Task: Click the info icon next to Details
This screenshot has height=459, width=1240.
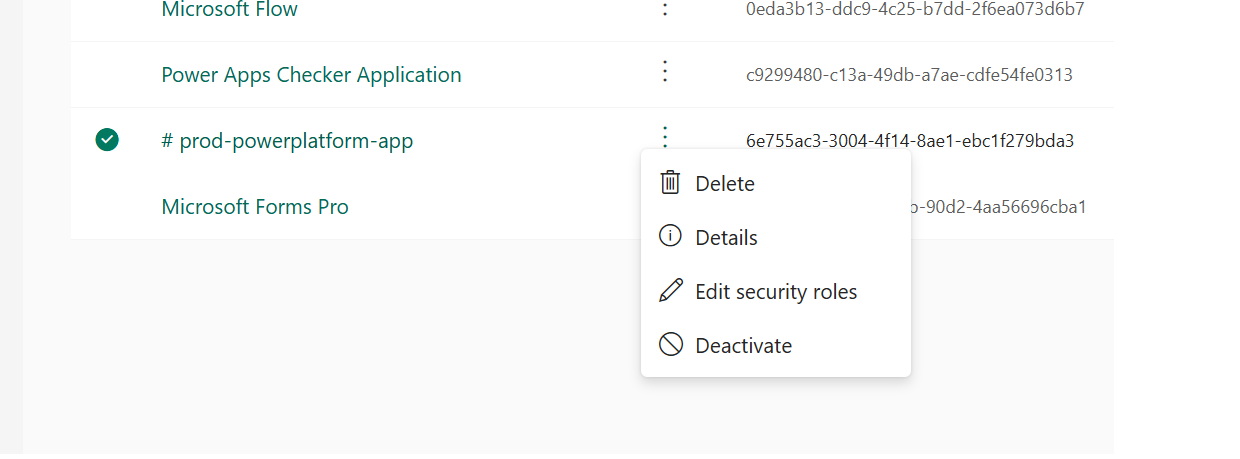Action: (x=670, y=237)
